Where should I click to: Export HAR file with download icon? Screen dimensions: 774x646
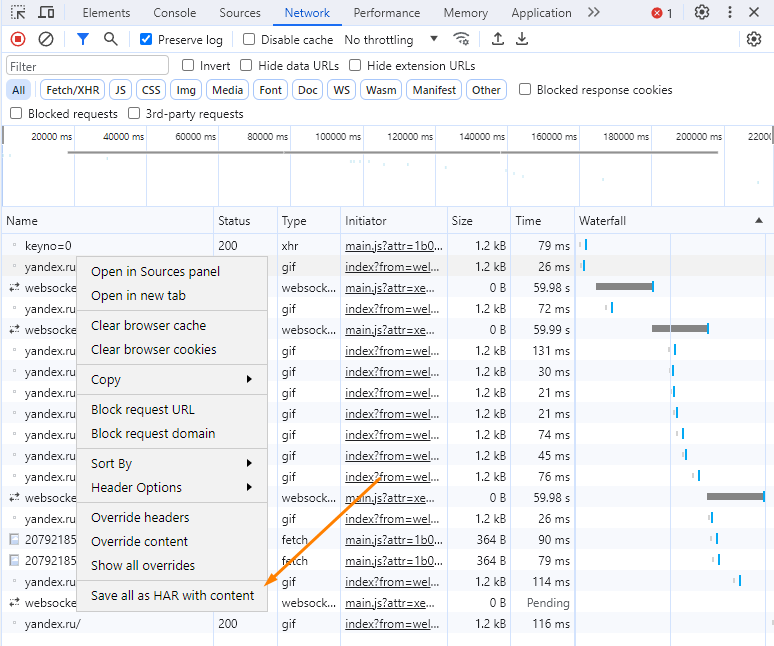coord(522,38)
